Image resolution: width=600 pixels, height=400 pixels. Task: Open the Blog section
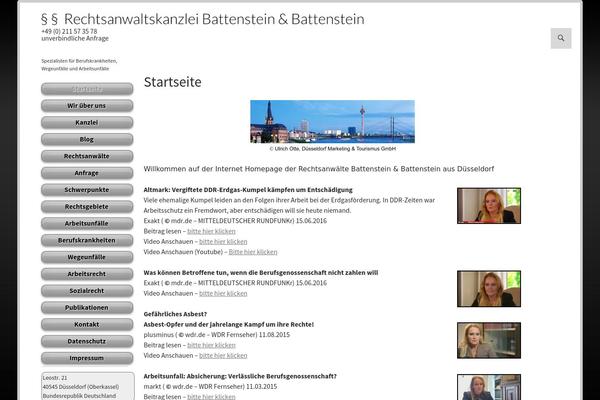pos(87,139)
